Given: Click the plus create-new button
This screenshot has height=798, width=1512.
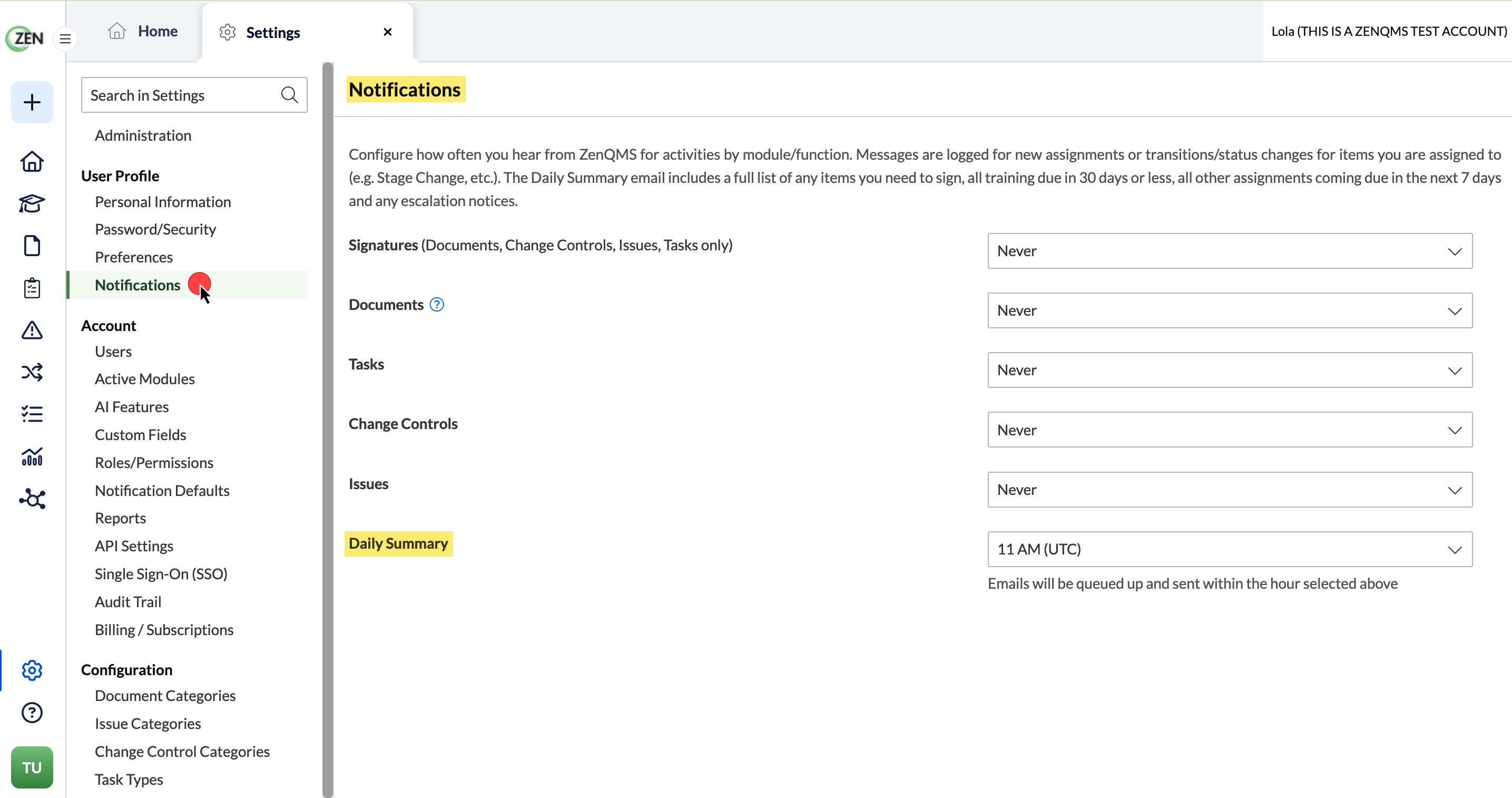Looking at the screenshot, I should 32,102.
